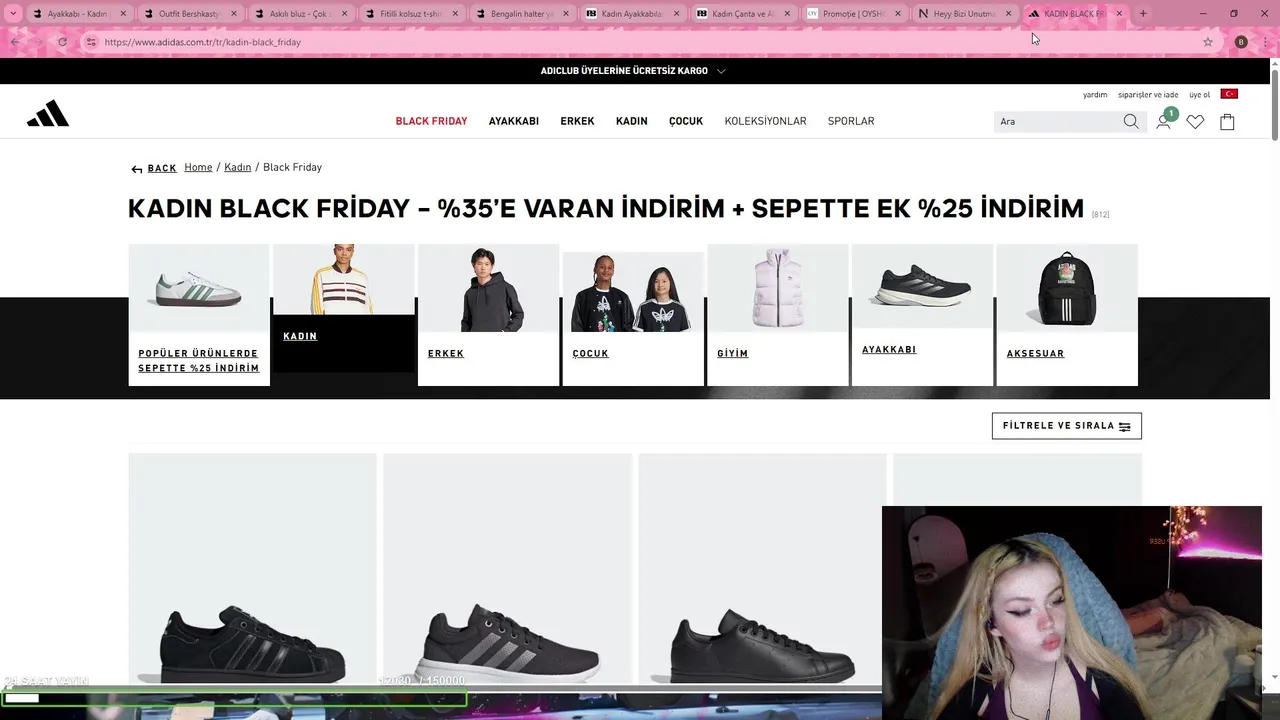This screenshot has width=1280, height=720.
Task: Select the AKSESUAR backpack category card
Action: (x=1067, y=315)
